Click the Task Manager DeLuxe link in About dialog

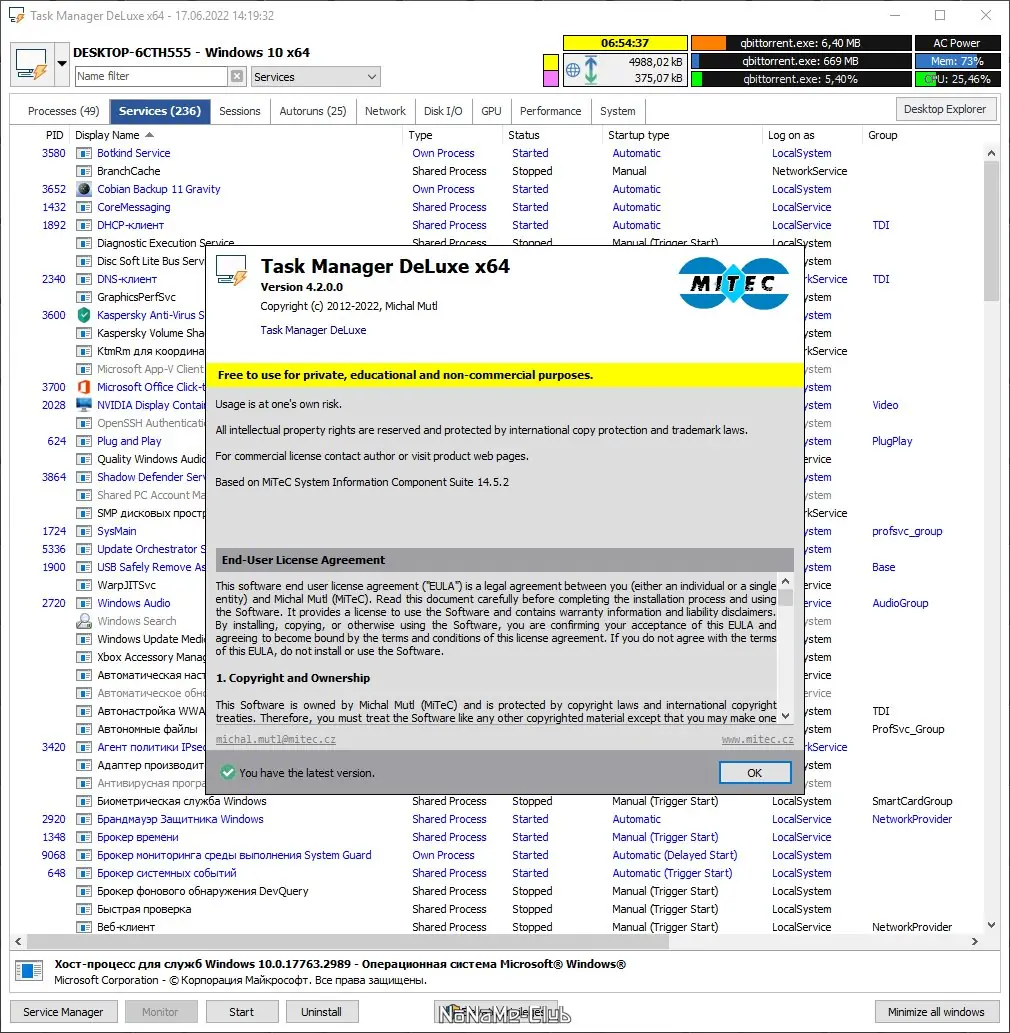pos(313,330)
